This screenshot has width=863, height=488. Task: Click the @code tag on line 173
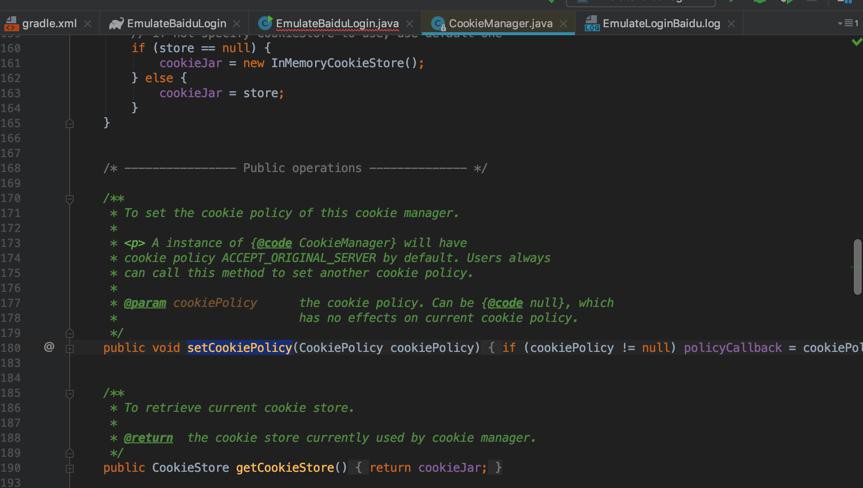(x=274, y=243)
